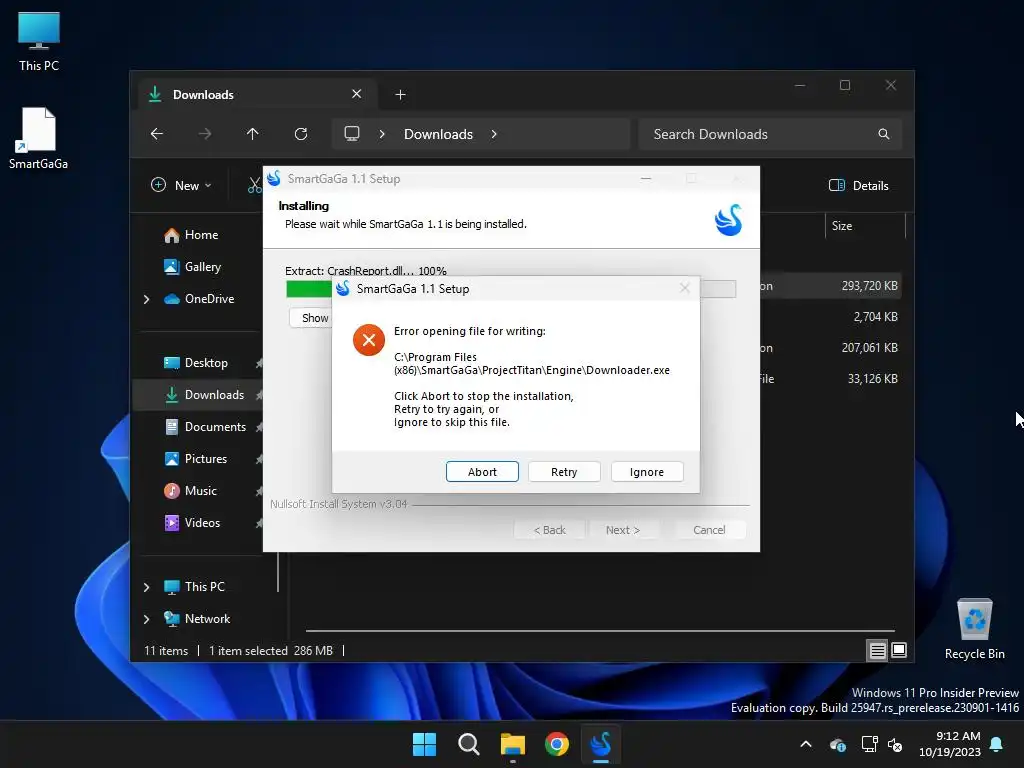
Task: Switch to large thumbnails view
Action: pos(899,650)
